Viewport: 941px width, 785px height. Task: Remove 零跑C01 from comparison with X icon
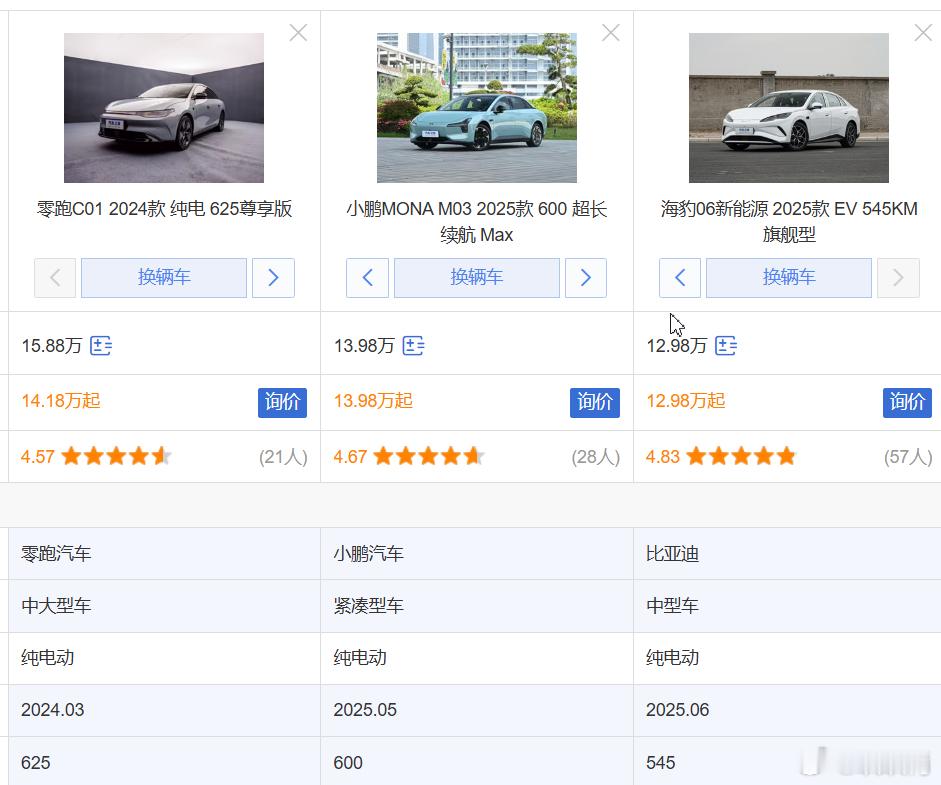point(298,32)
